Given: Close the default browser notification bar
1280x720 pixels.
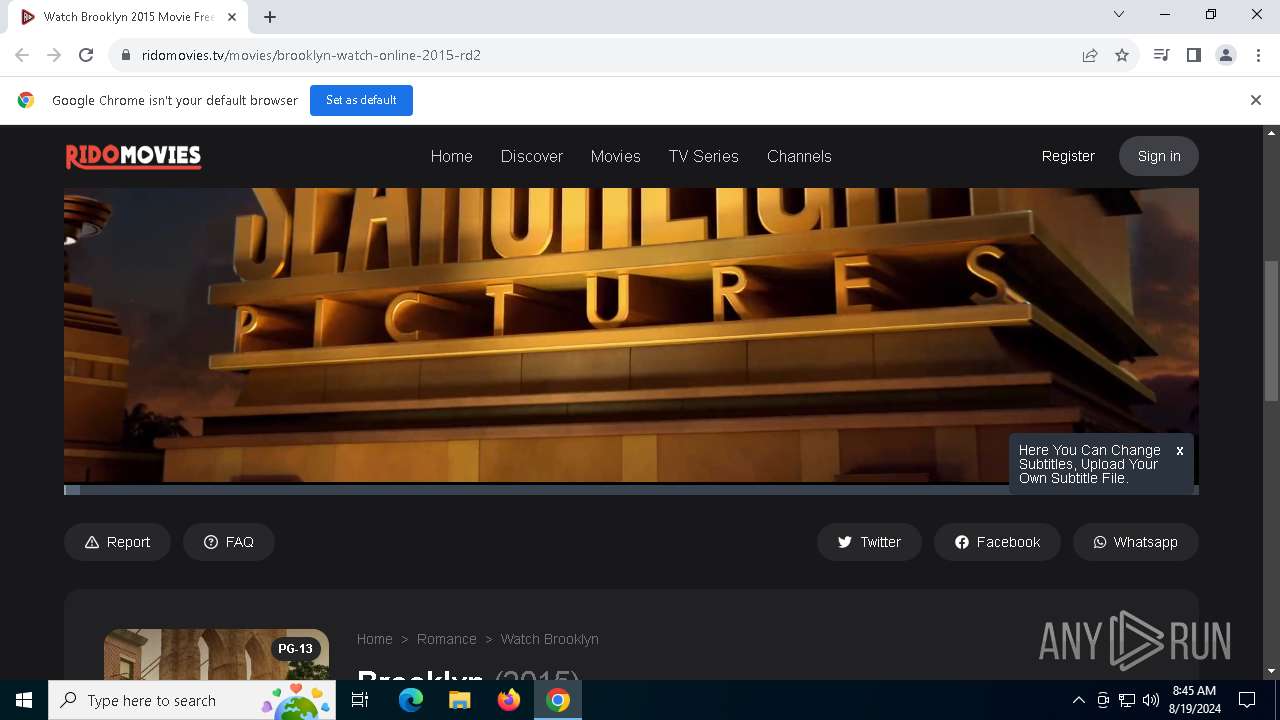Looking at the screenshot, I should tap(1255, 100).
